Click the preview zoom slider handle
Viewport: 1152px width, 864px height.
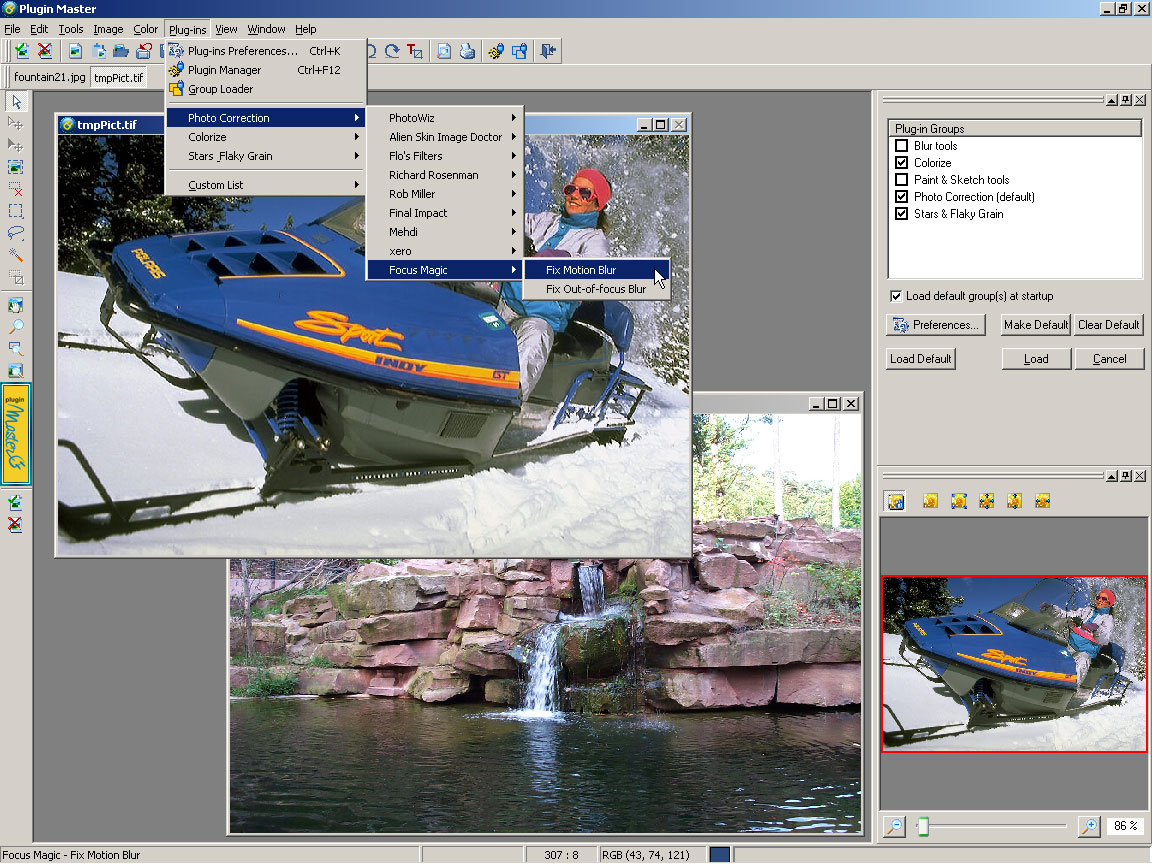click(924, 826)
